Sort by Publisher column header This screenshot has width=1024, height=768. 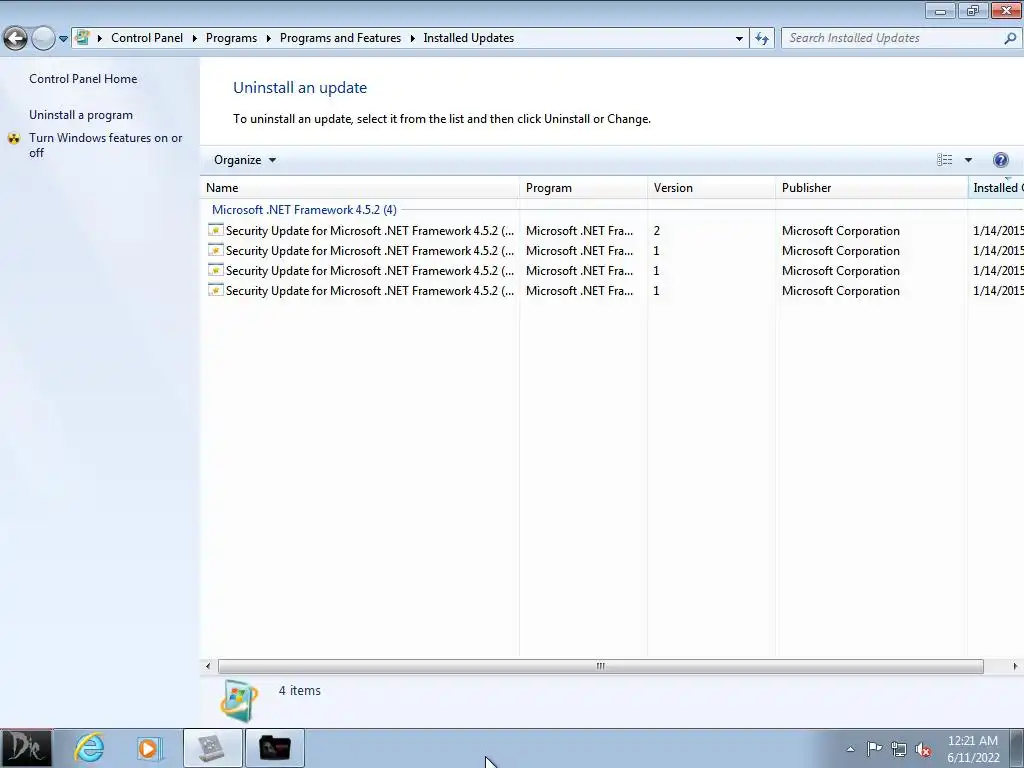point(871,187)
